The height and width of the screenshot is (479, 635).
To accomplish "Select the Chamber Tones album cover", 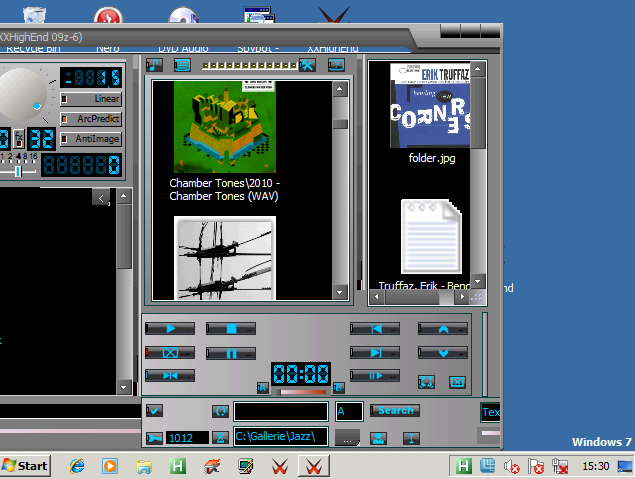I will pyautogui.click(x=225, y=127).
